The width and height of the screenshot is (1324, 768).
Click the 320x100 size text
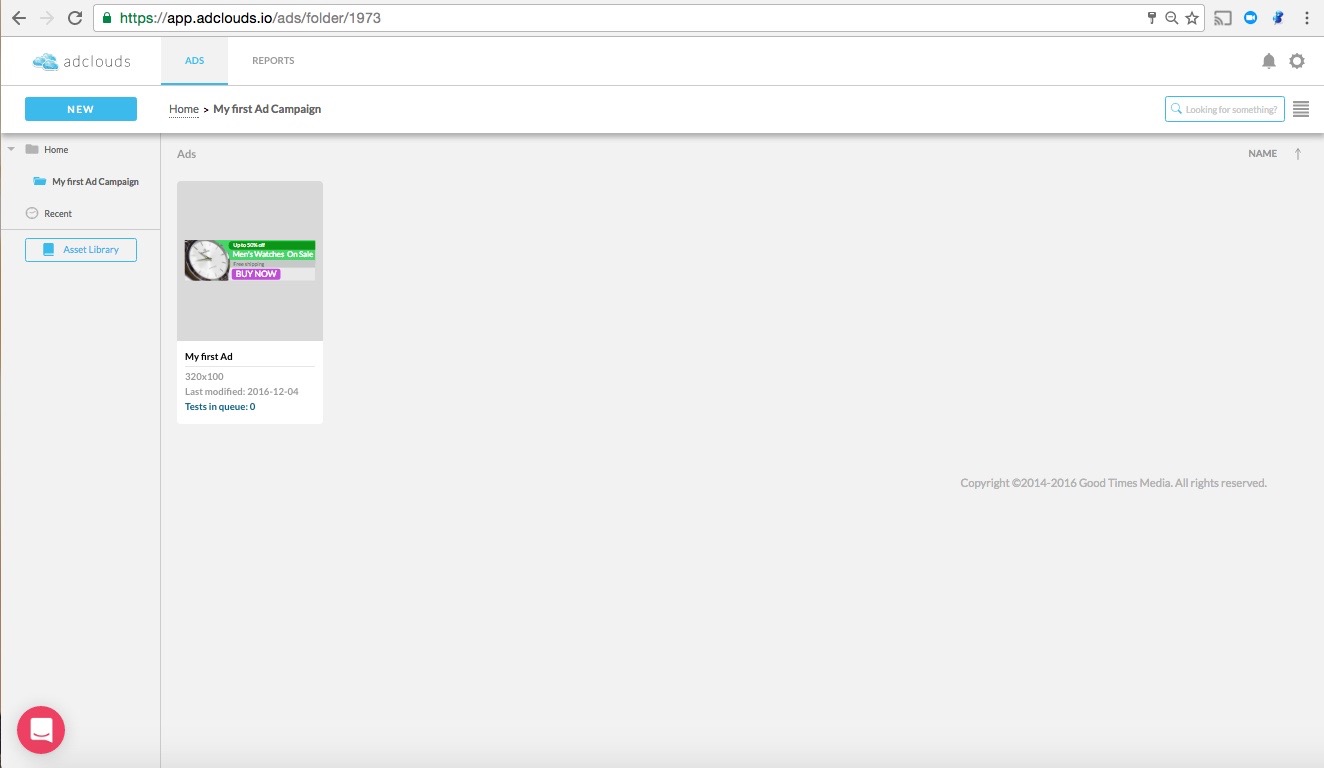[x=205, y=377]
